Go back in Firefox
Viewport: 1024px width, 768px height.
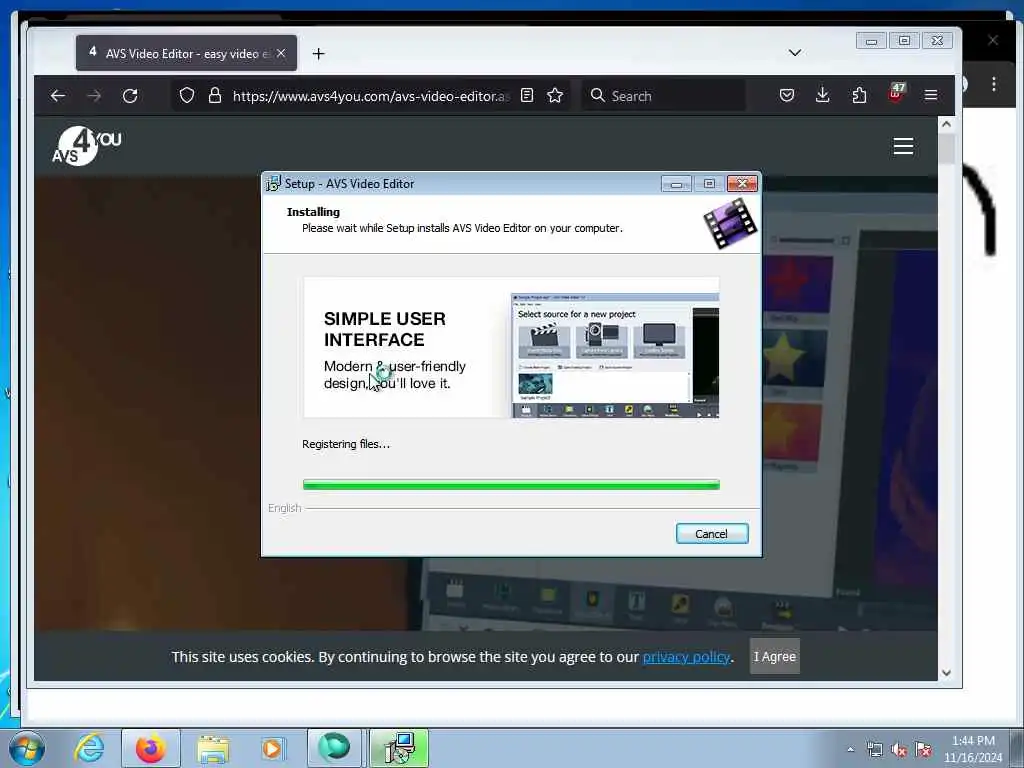[58, 96]
